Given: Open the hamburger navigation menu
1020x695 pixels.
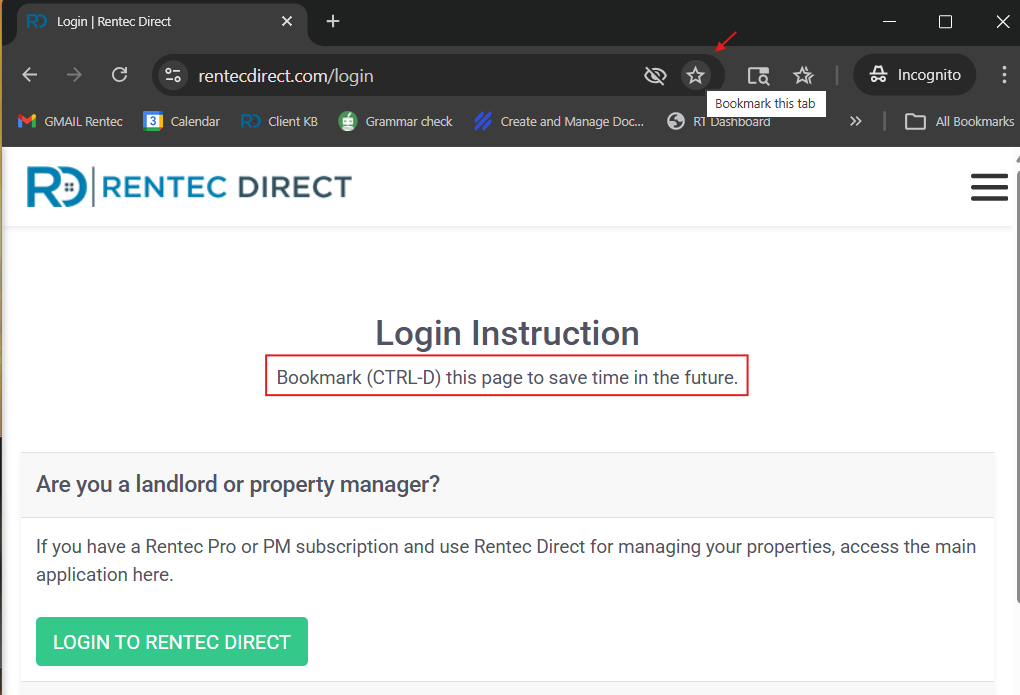Looking at the screenshot, I should [989, 187].
